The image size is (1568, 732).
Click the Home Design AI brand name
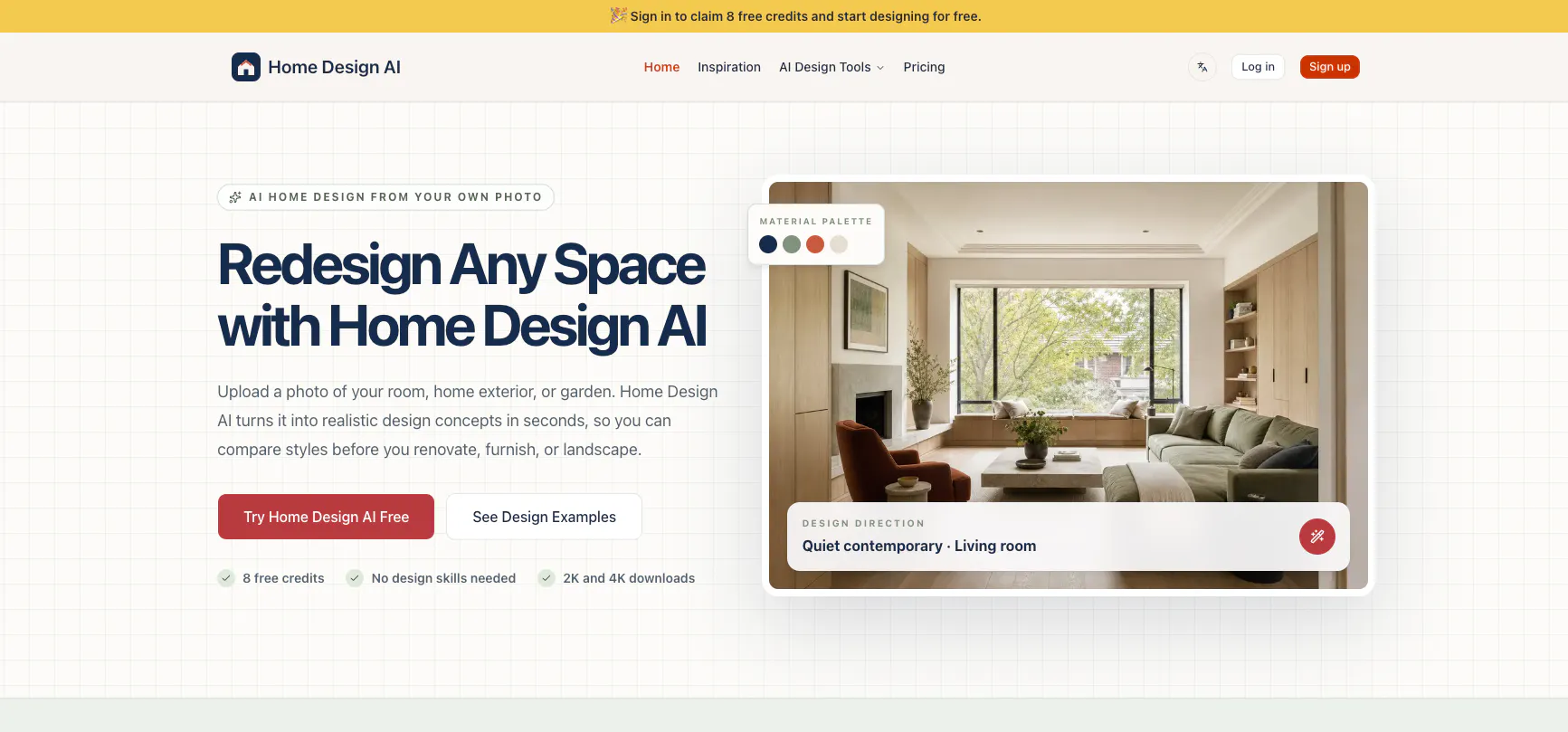coord(334,67)
